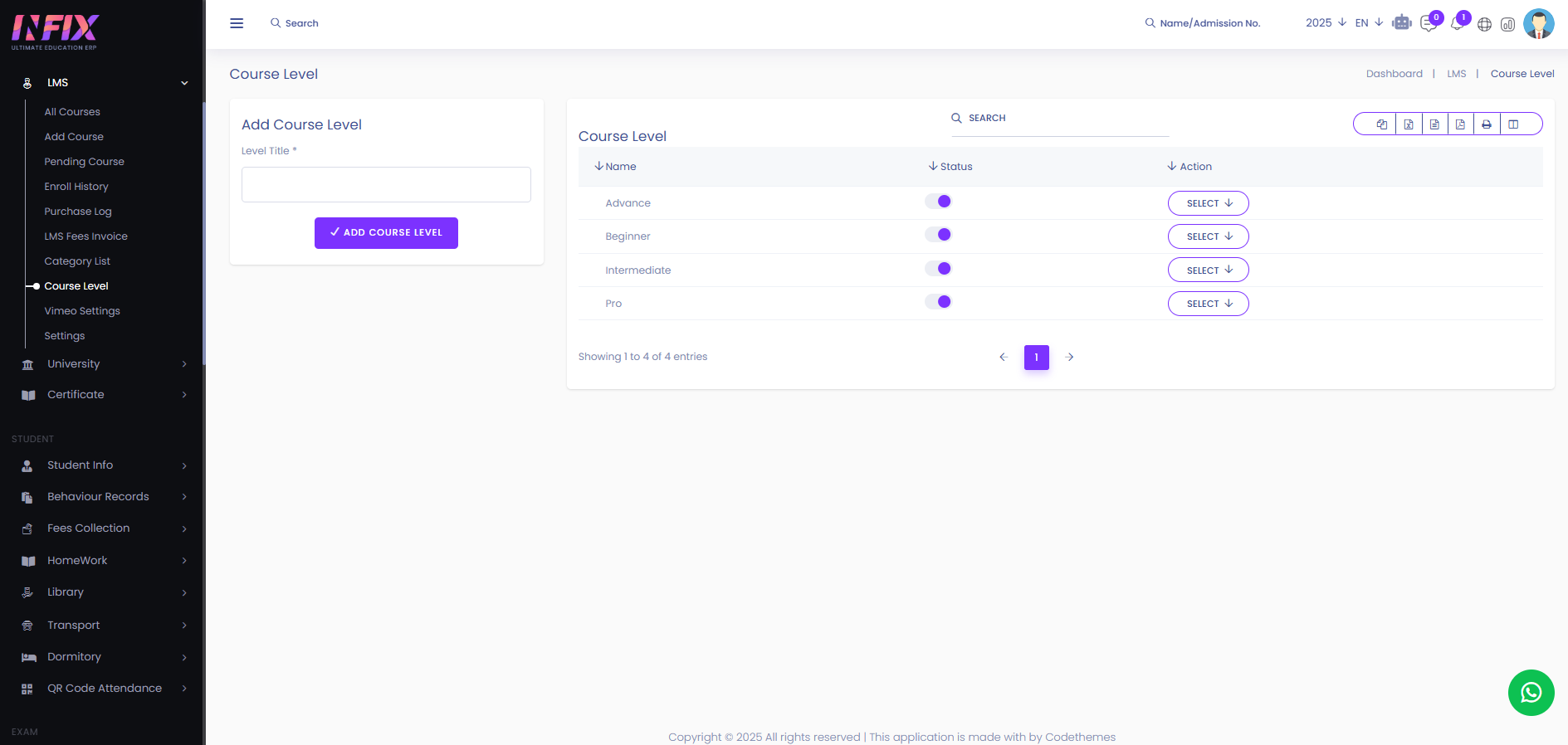Go to page 1 in pagination
The height and width of the screenshot is (745, 1568).
(1037, 357)
